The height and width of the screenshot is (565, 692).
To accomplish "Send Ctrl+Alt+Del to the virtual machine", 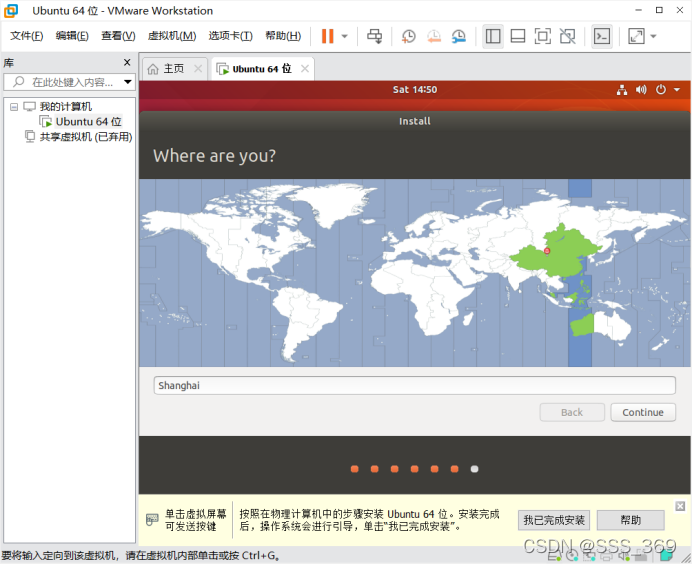I will pos(375,36).
